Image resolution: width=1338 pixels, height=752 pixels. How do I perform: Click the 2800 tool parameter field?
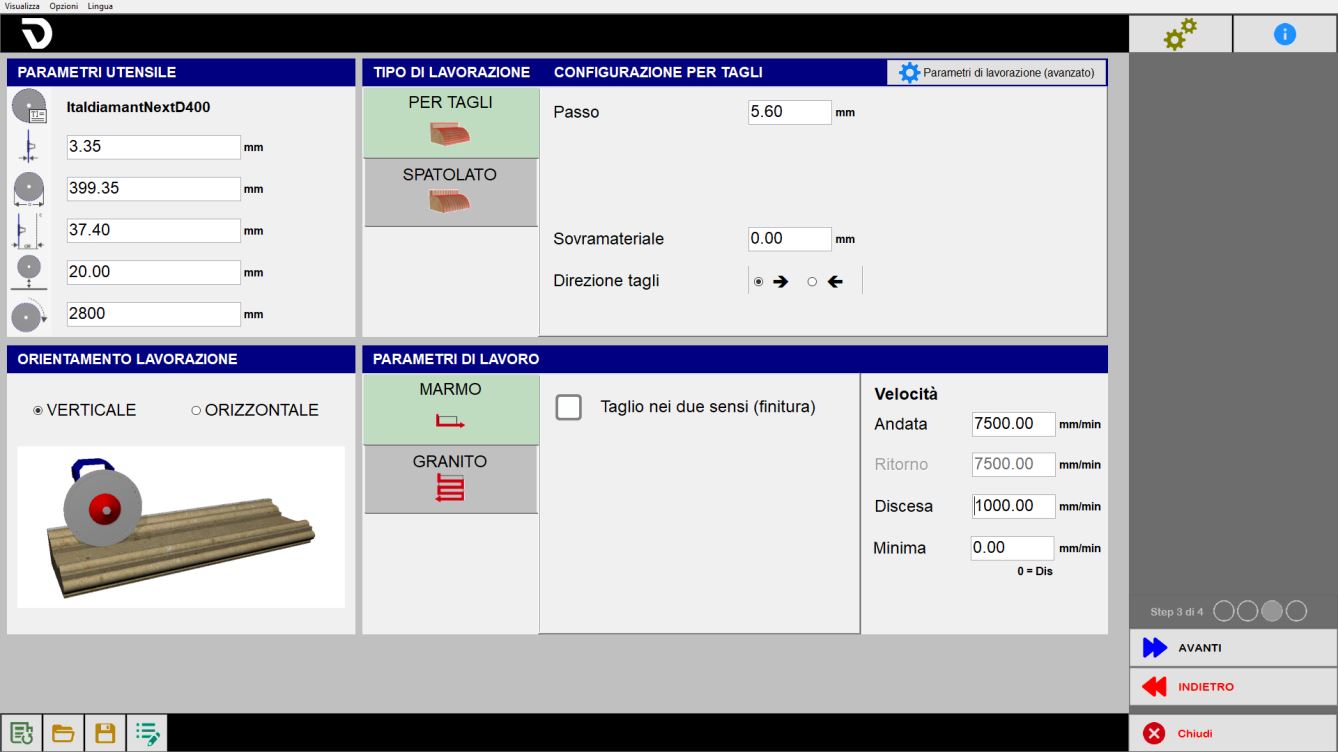[154, 314]
